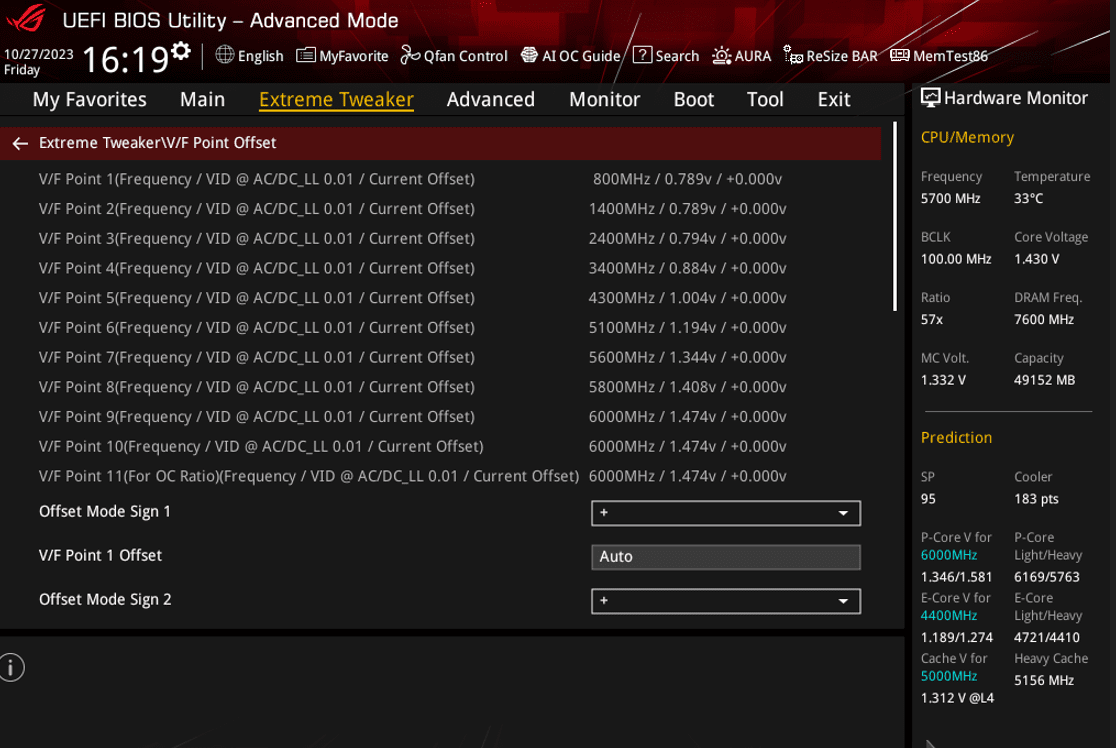Click Qfan Control label

pos(465,56)
